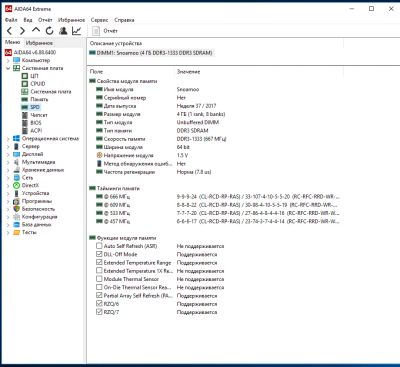The image size is (400, 367).
Task: Open the ACPI item icon
Action: click(25, 131)
